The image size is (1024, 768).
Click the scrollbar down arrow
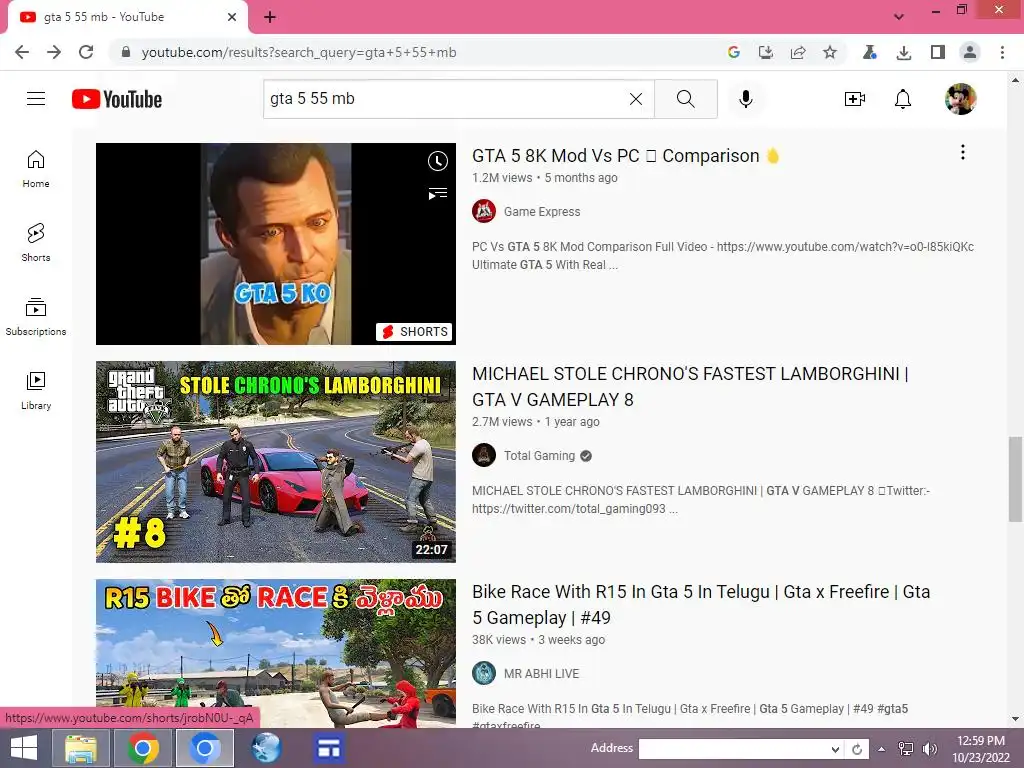pyautogui.click(x=1015, y=719)
